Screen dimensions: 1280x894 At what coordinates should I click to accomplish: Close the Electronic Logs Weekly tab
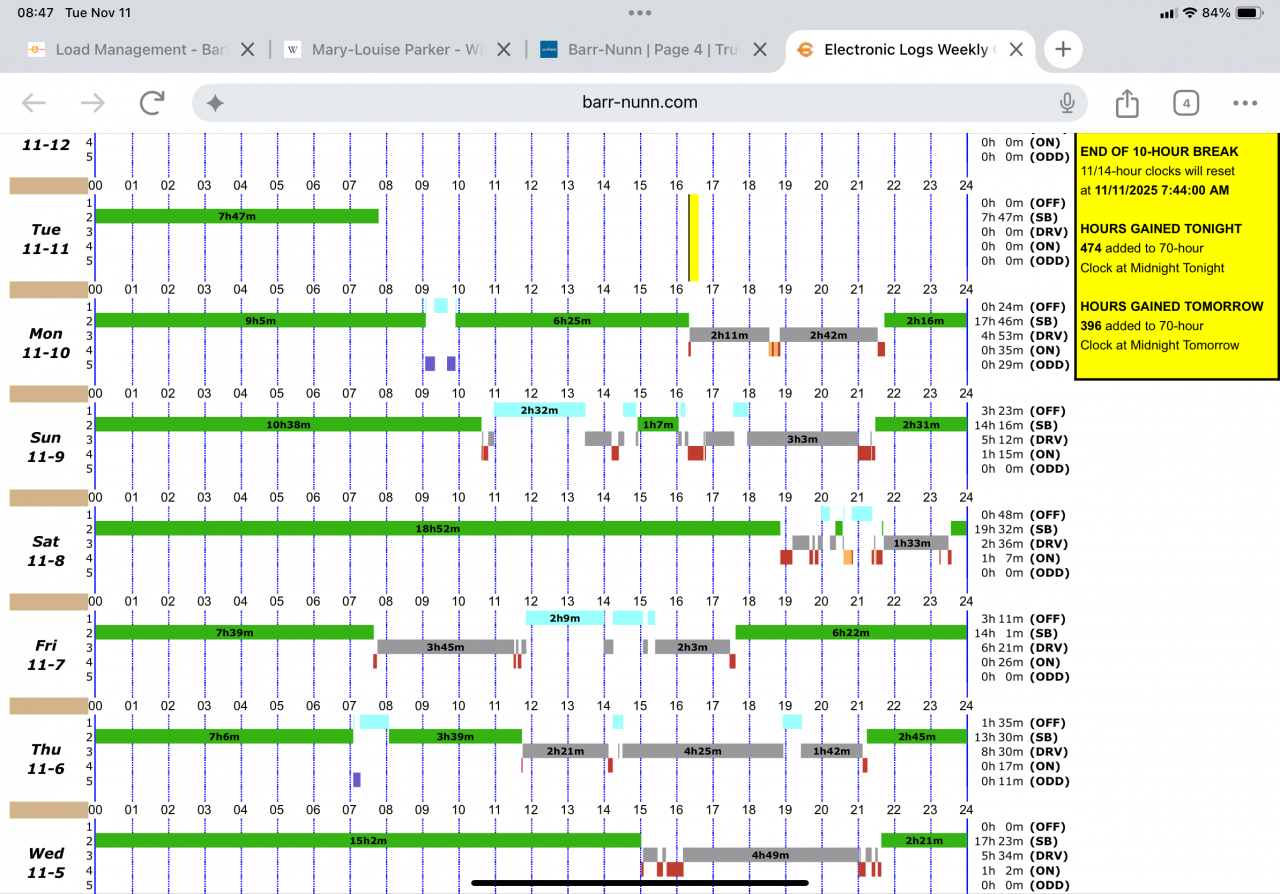(1016, 49)
